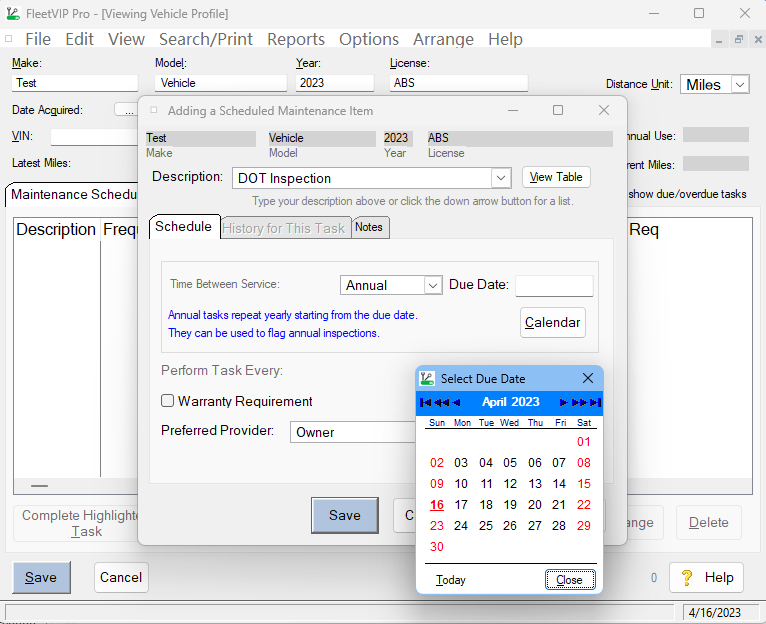Switch to the Schedule tab
This screenshot has width=766, height=624.
[x=184, y=227]
